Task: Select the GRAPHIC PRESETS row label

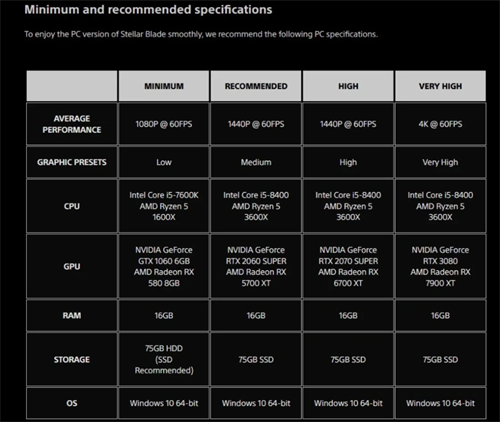Action: 72,162
